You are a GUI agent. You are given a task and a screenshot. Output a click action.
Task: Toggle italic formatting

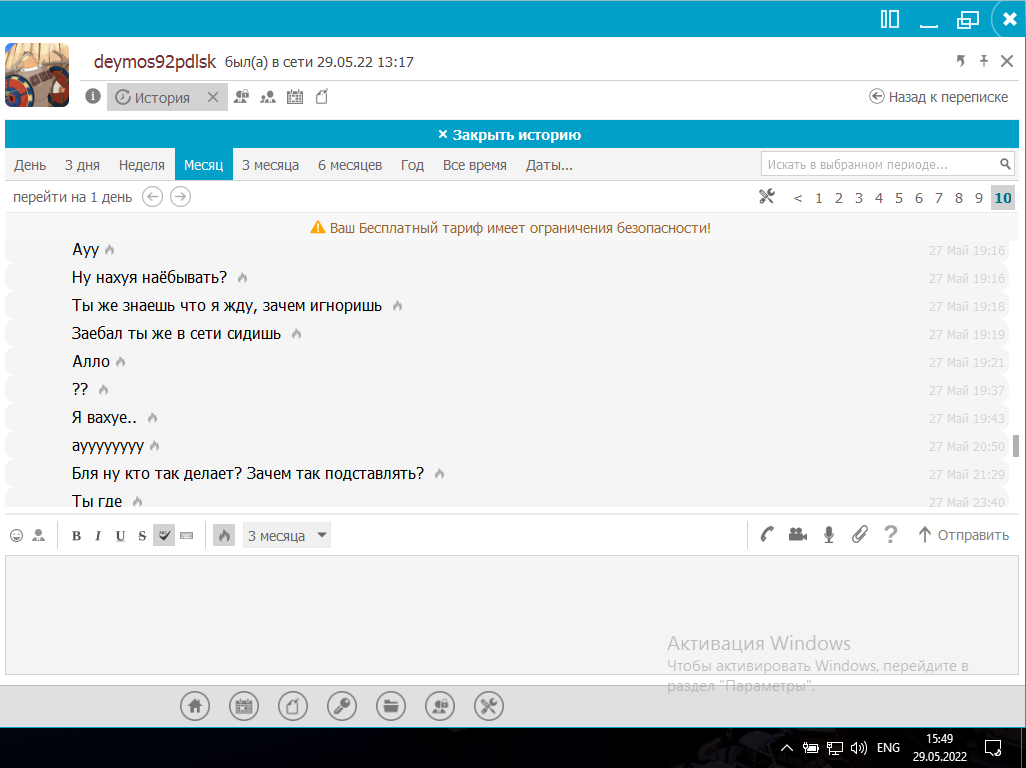(98, 536)
